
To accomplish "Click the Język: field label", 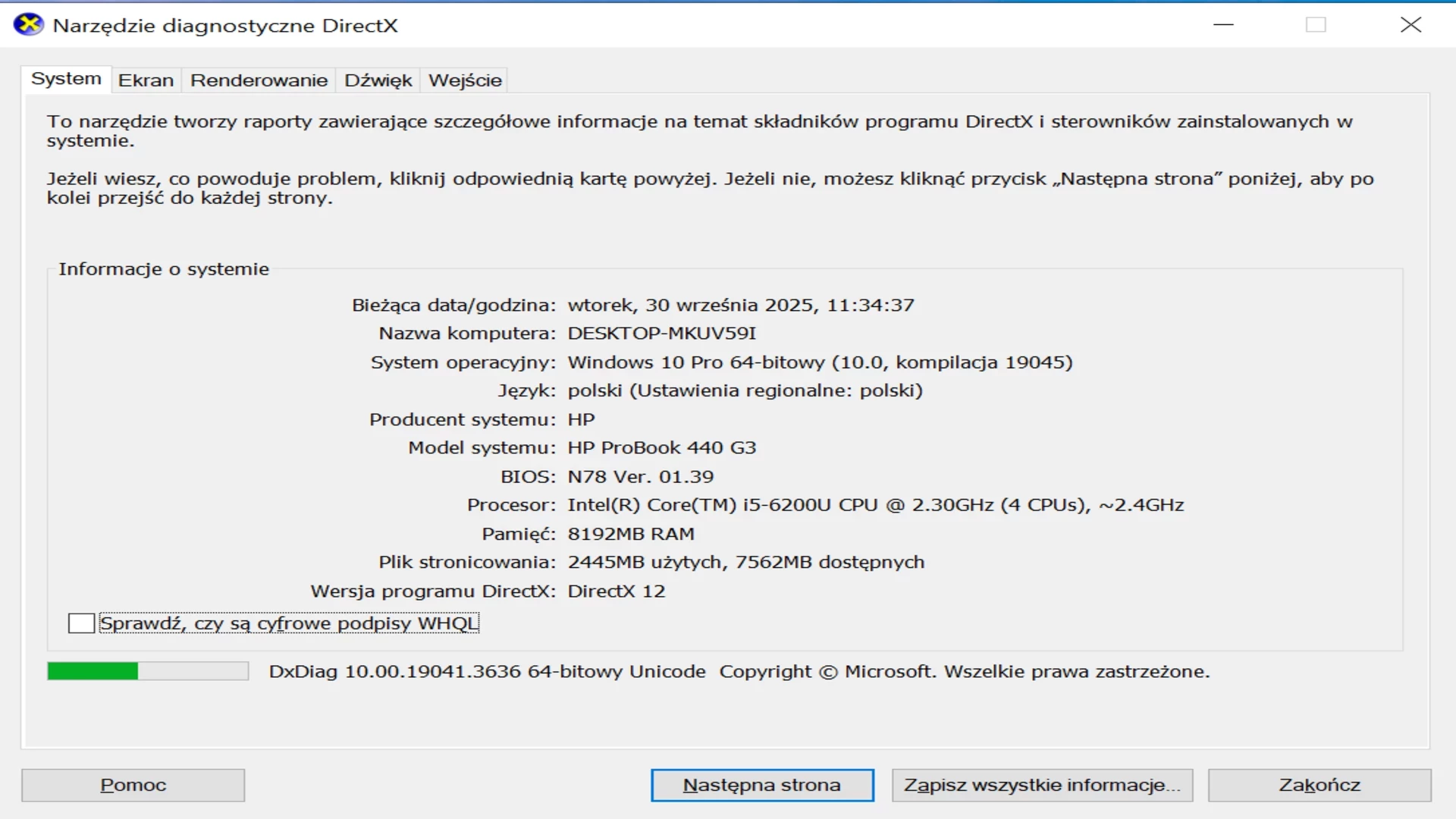I will point(526,391).
